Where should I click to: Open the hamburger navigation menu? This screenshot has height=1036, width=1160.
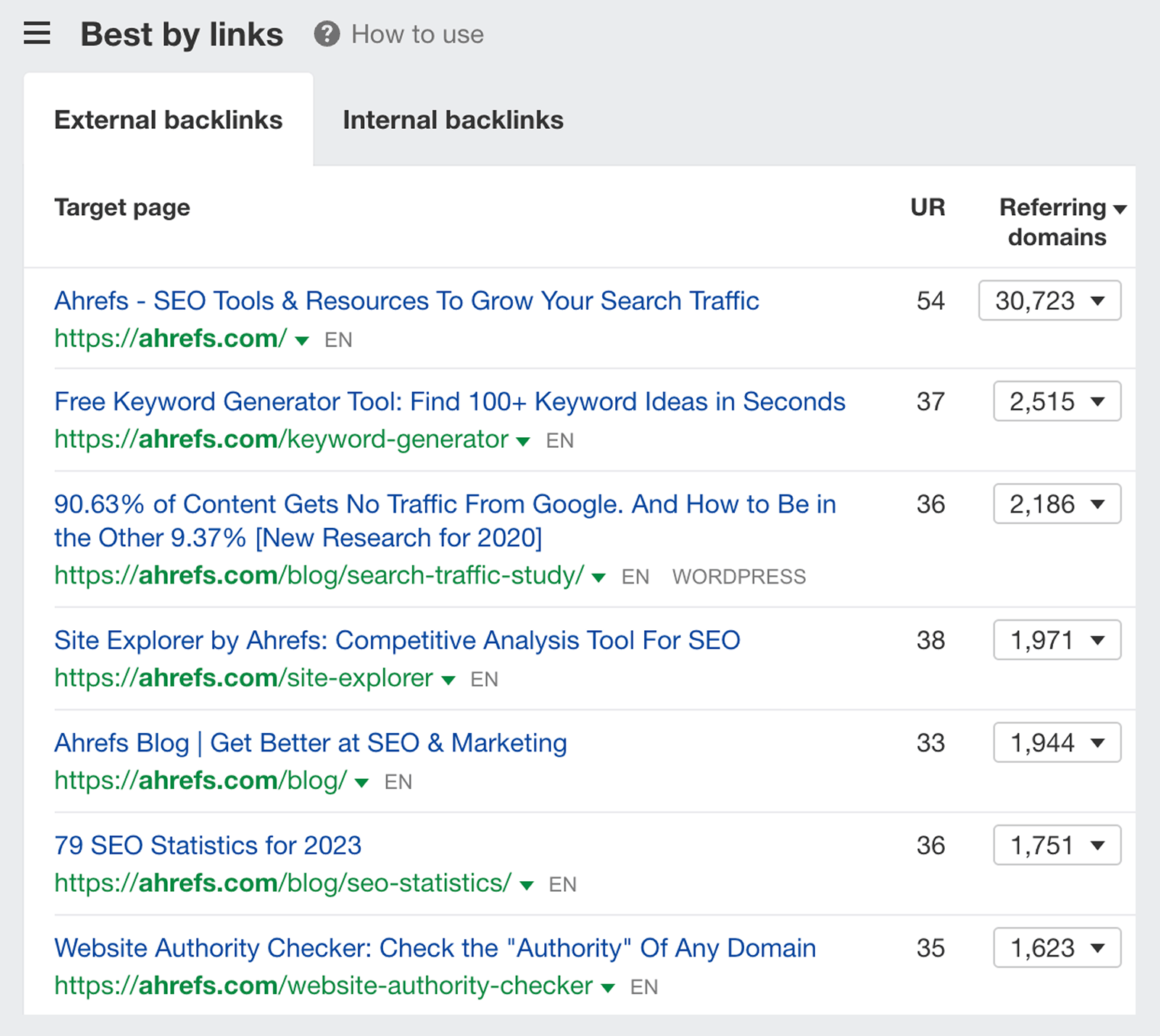[36, 33]
